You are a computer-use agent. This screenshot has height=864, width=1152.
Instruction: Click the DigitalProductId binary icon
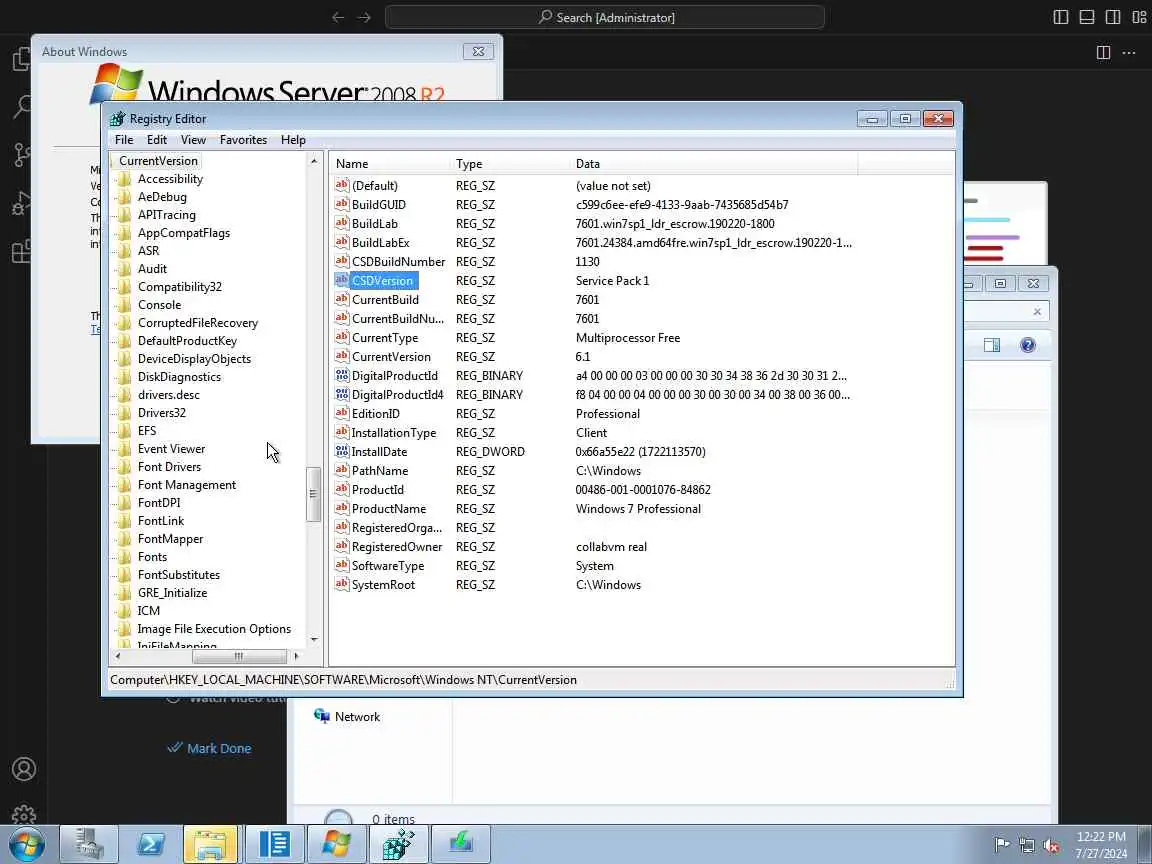342,375
